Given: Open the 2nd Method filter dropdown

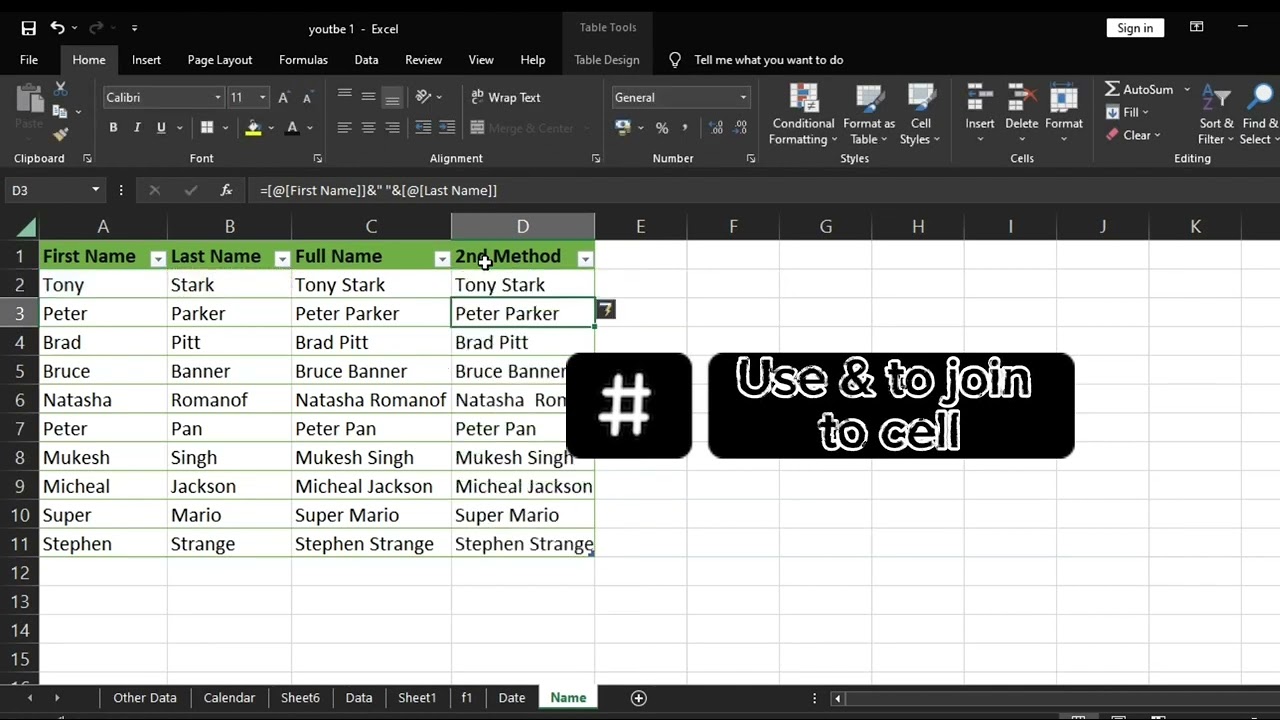Looking at the screenshot, I should point(585,259).
